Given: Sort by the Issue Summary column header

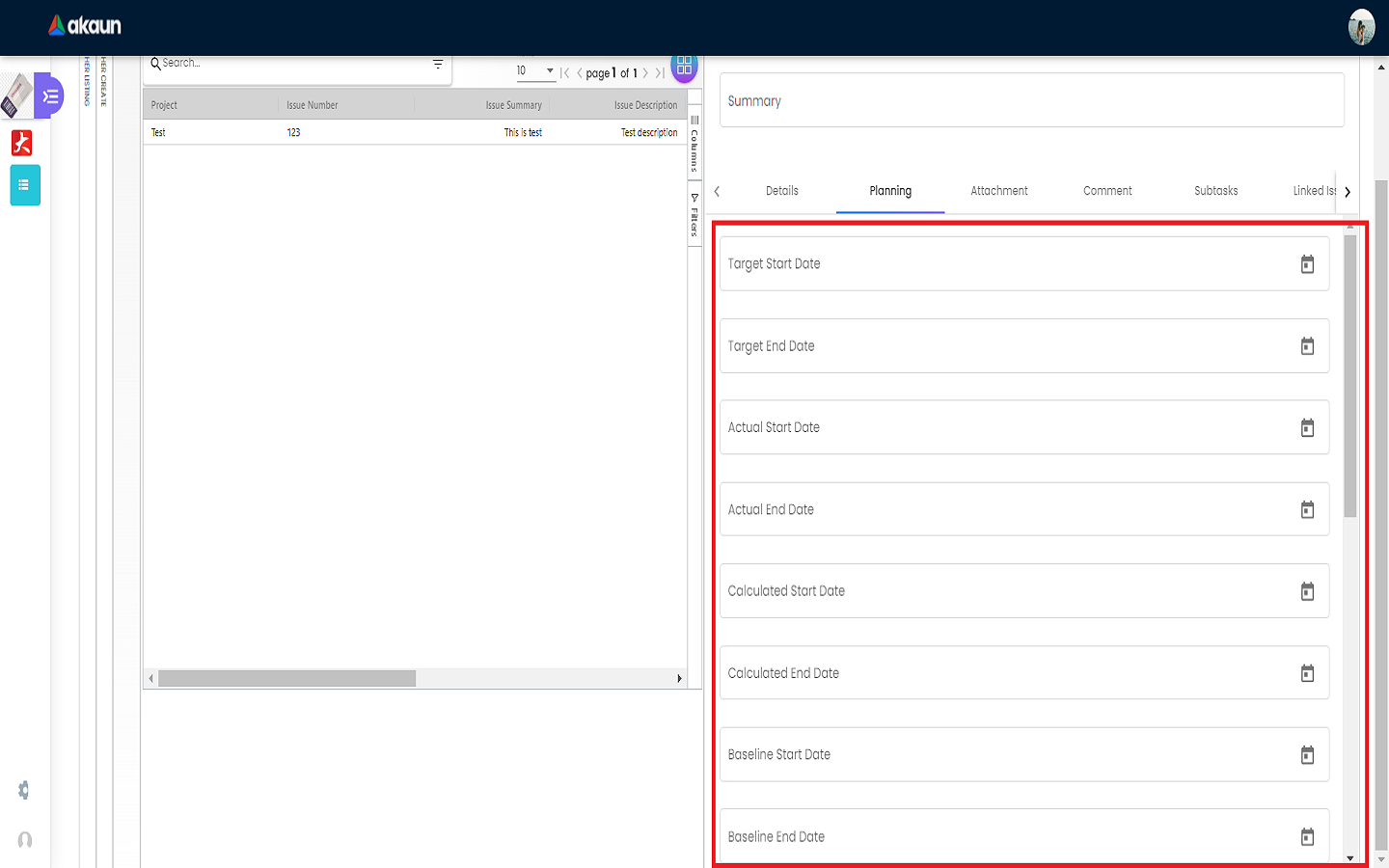Looking at the screenshot, I should (482, 105).
